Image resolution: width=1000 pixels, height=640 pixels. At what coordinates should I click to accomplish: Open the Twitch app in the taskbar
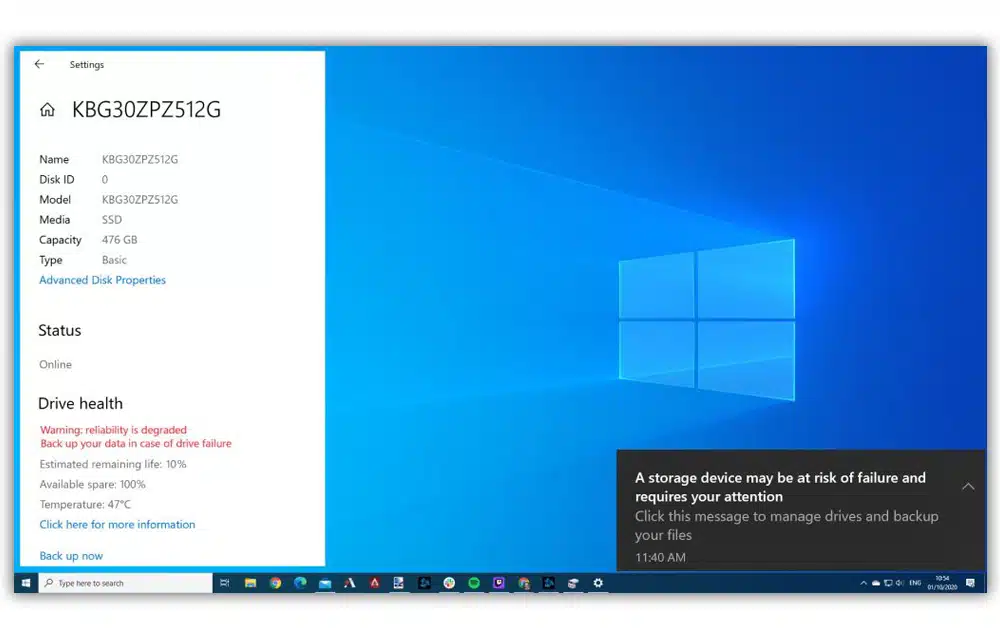coord(499,583)
